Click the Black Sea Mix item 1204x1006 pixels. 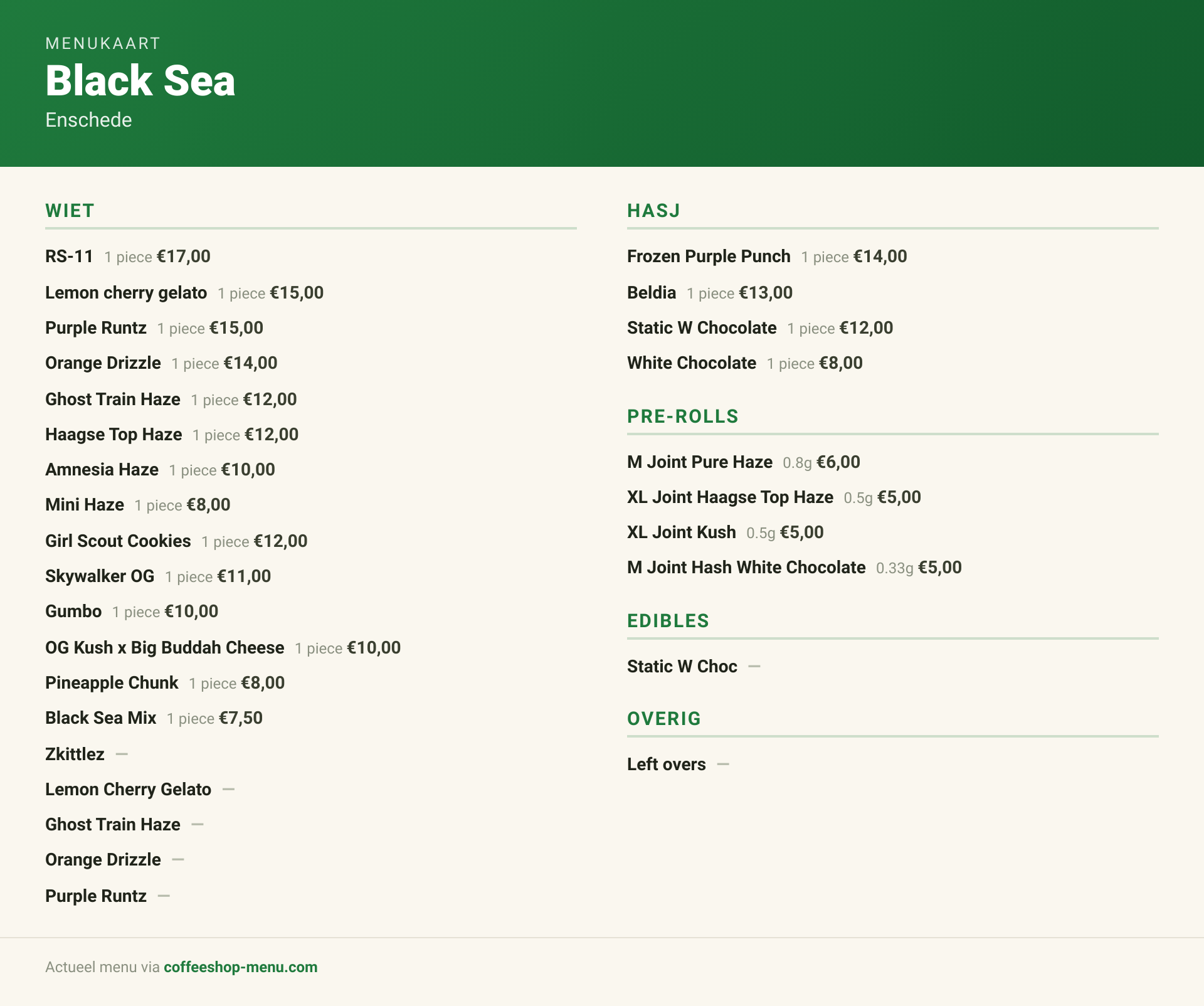pos(154,718)
